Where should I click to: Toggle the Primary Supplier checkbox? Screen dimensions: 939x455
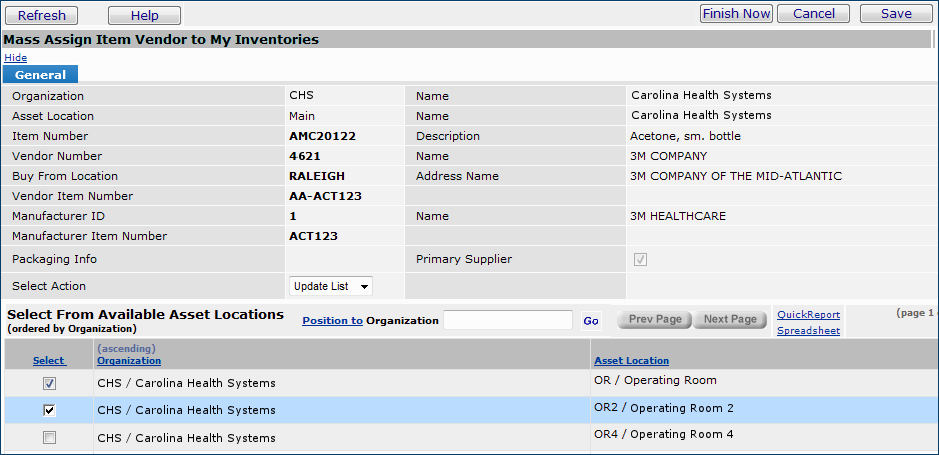pyautogui.click(x=640, y=259)
